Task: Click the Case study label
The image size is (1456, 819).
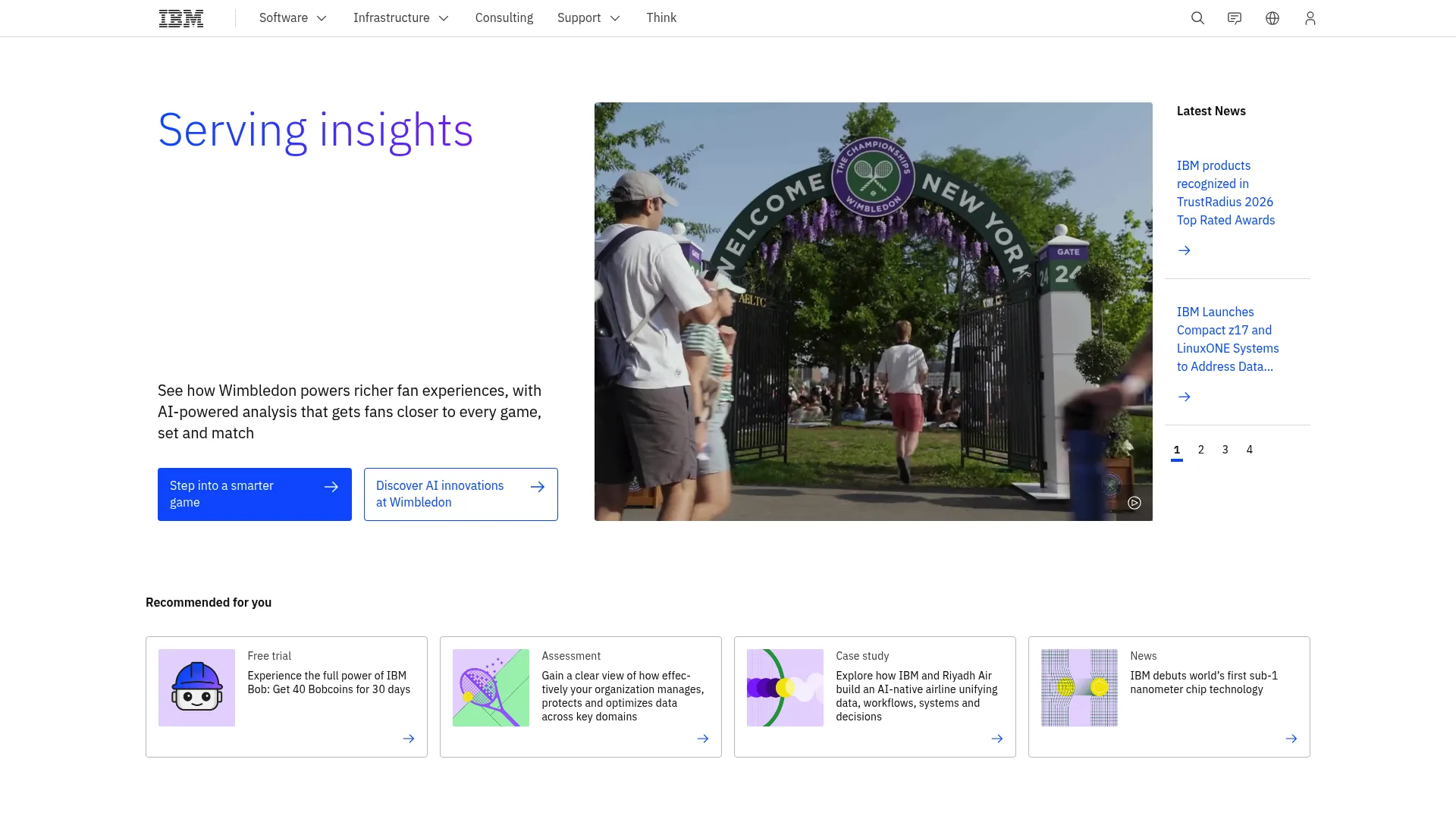Action: pos(862,656)
